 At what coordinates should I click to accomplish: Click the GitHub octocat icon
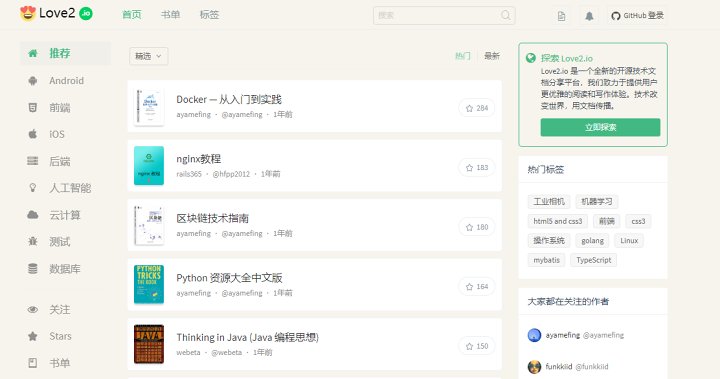coord(616,16)
